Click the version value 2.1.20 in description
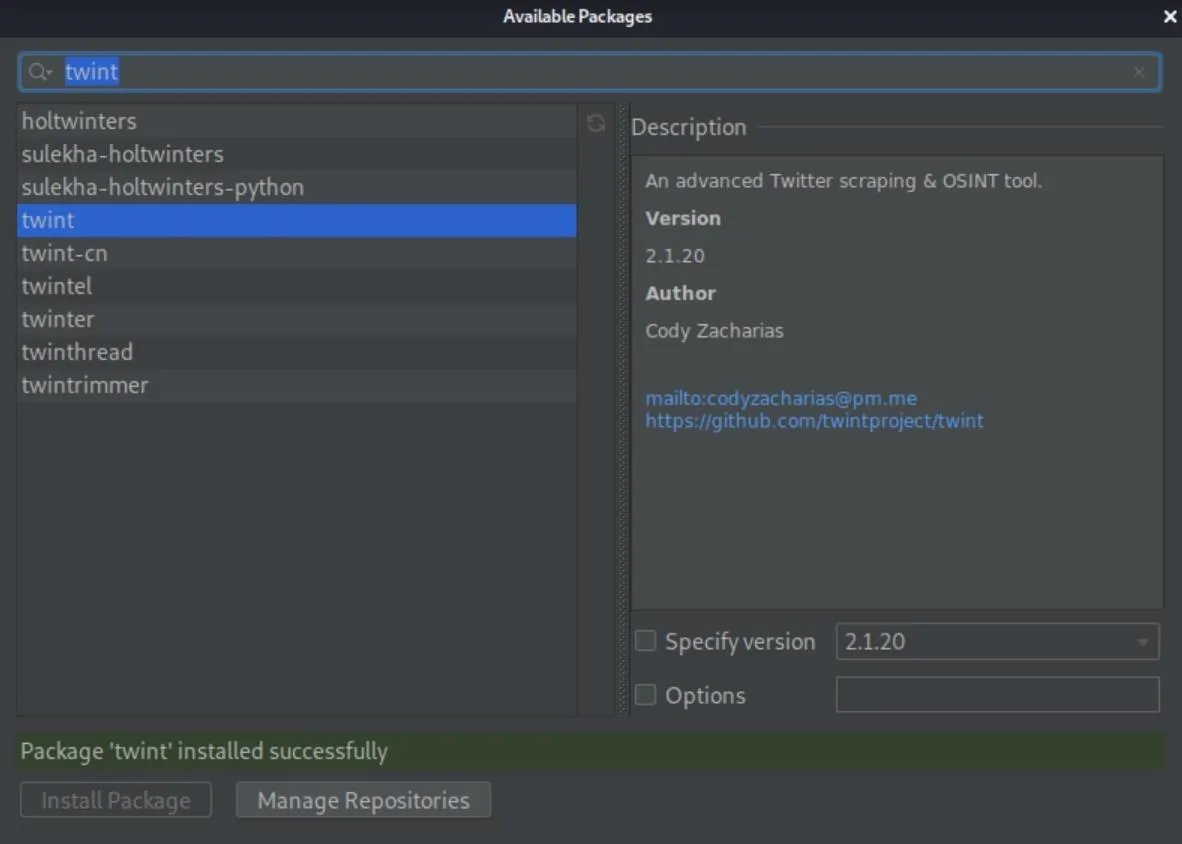This screenshot has width=1182, height=844. (675, 255)
